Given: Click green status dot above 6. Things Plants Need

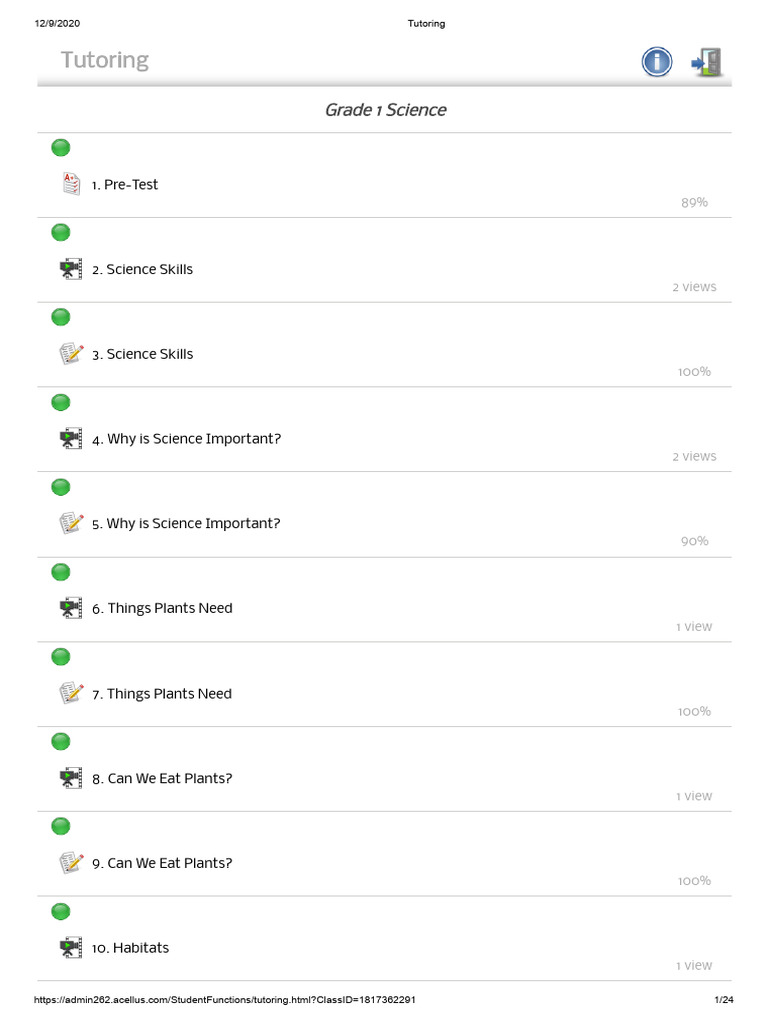Looking at the screenshot, I should [x=61, y=572].
